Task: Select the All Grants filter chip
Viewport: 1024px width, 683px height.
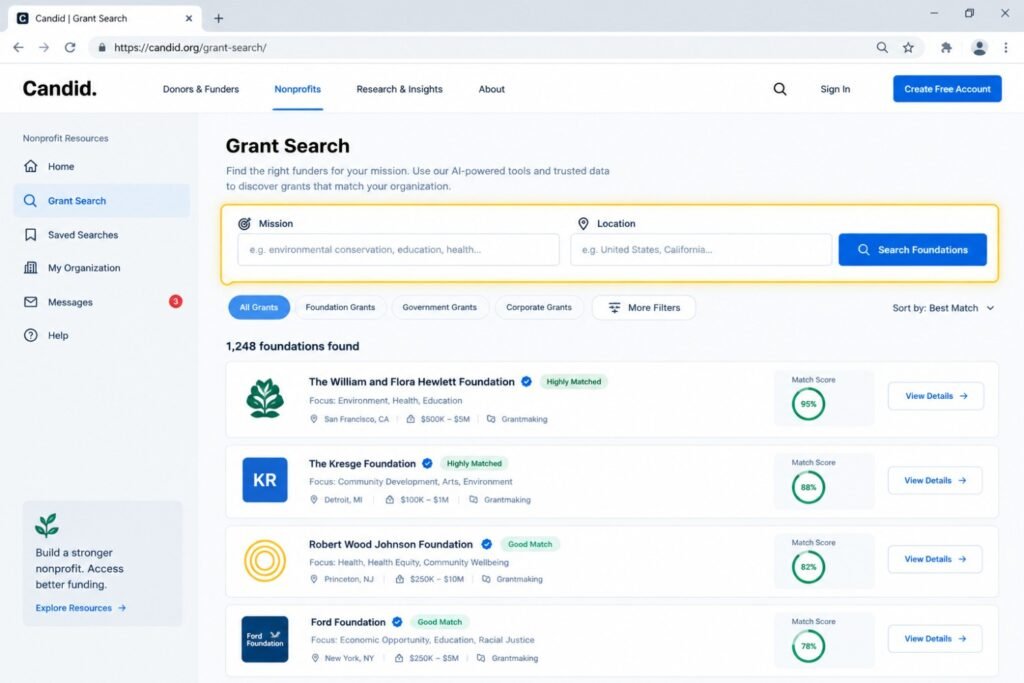Action: (259, 307)
